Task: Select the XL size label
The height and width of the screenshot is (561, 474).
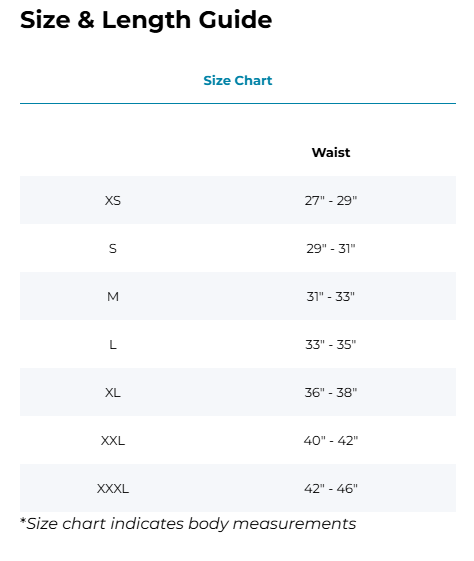Action: click(x=113, y=392)
